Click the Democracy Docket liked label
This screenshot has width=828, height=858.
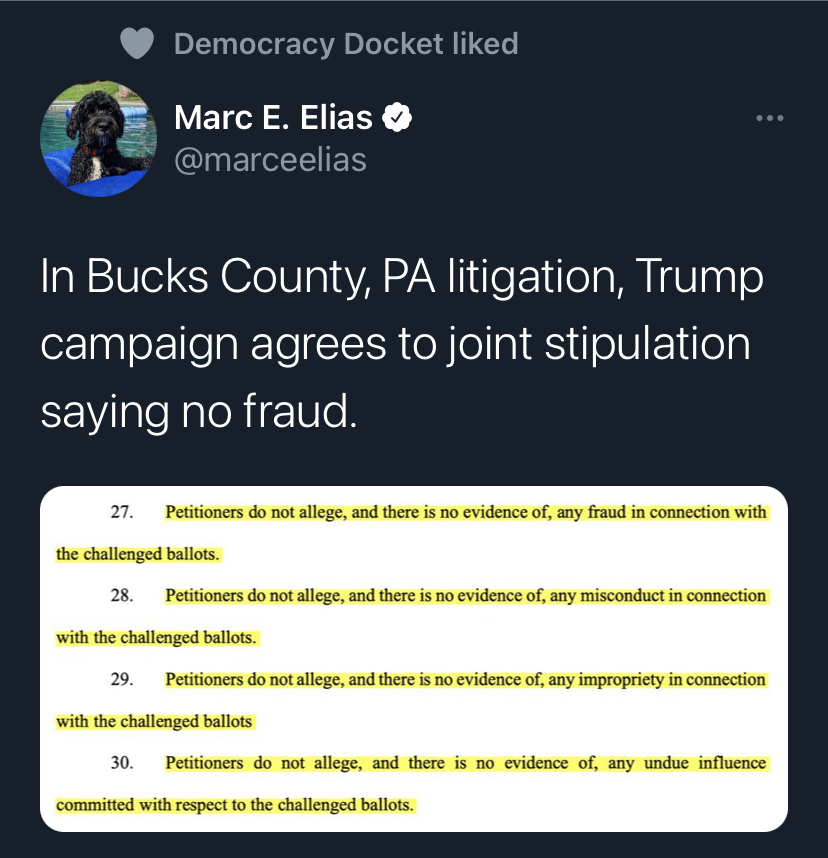[345, 44]
